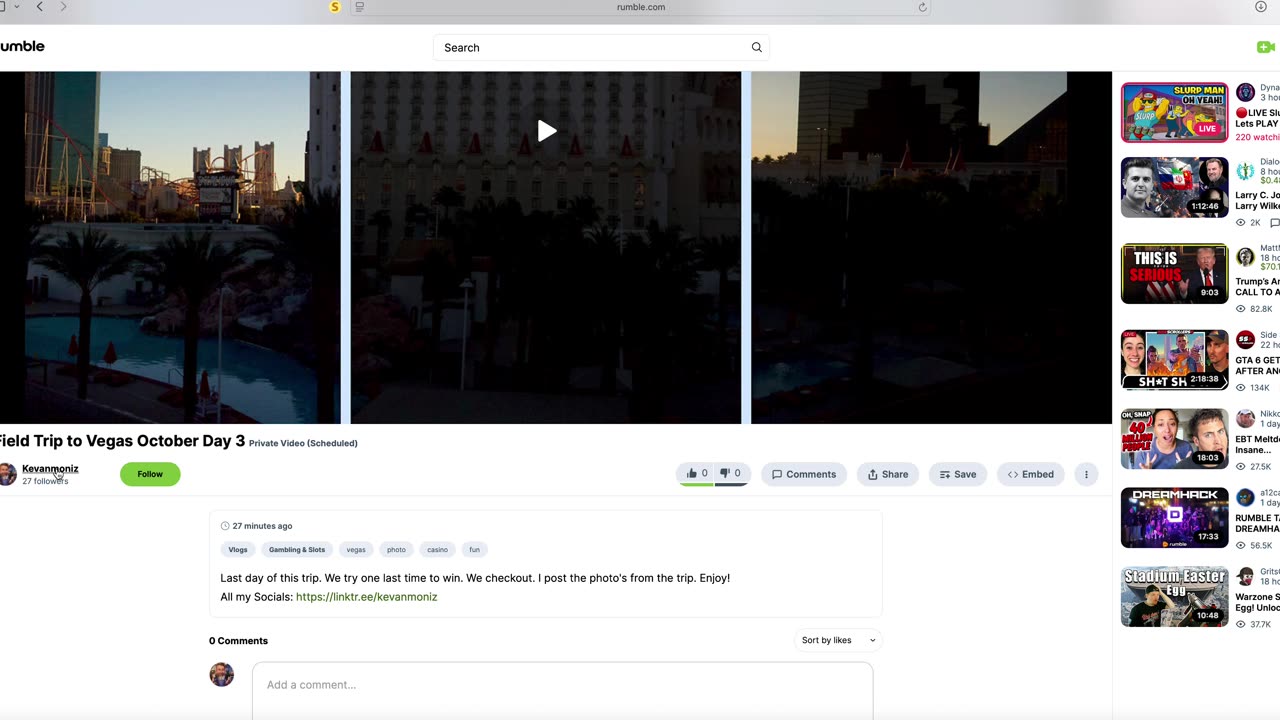Click the browser tab overview dropdown chevron
The image size is (1280, 720).
point(17,7)
